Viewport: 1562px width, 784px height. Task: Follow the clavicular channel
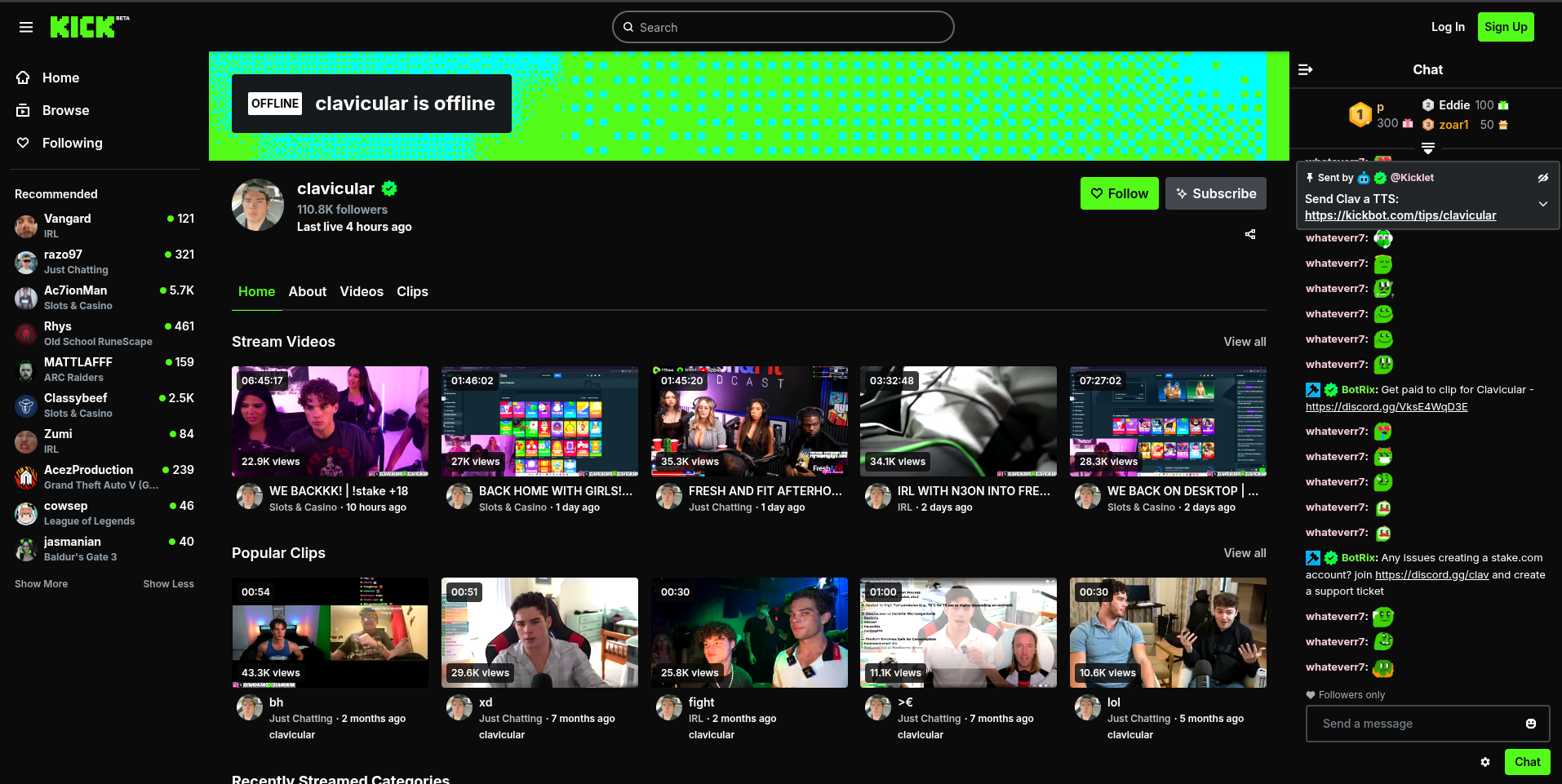pyautogui.click(x=1119, y=193)
